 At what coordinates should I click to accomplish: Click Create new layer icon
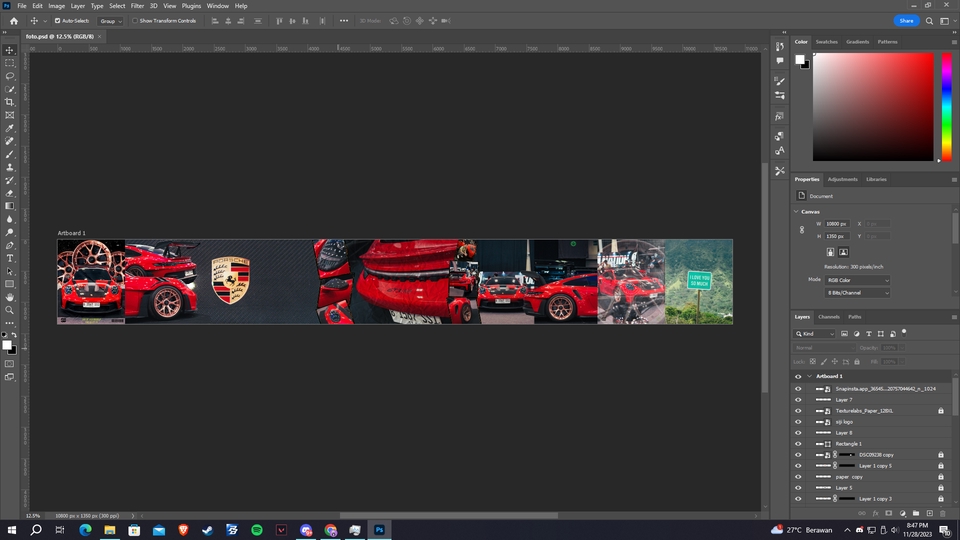tap(929, 513)
